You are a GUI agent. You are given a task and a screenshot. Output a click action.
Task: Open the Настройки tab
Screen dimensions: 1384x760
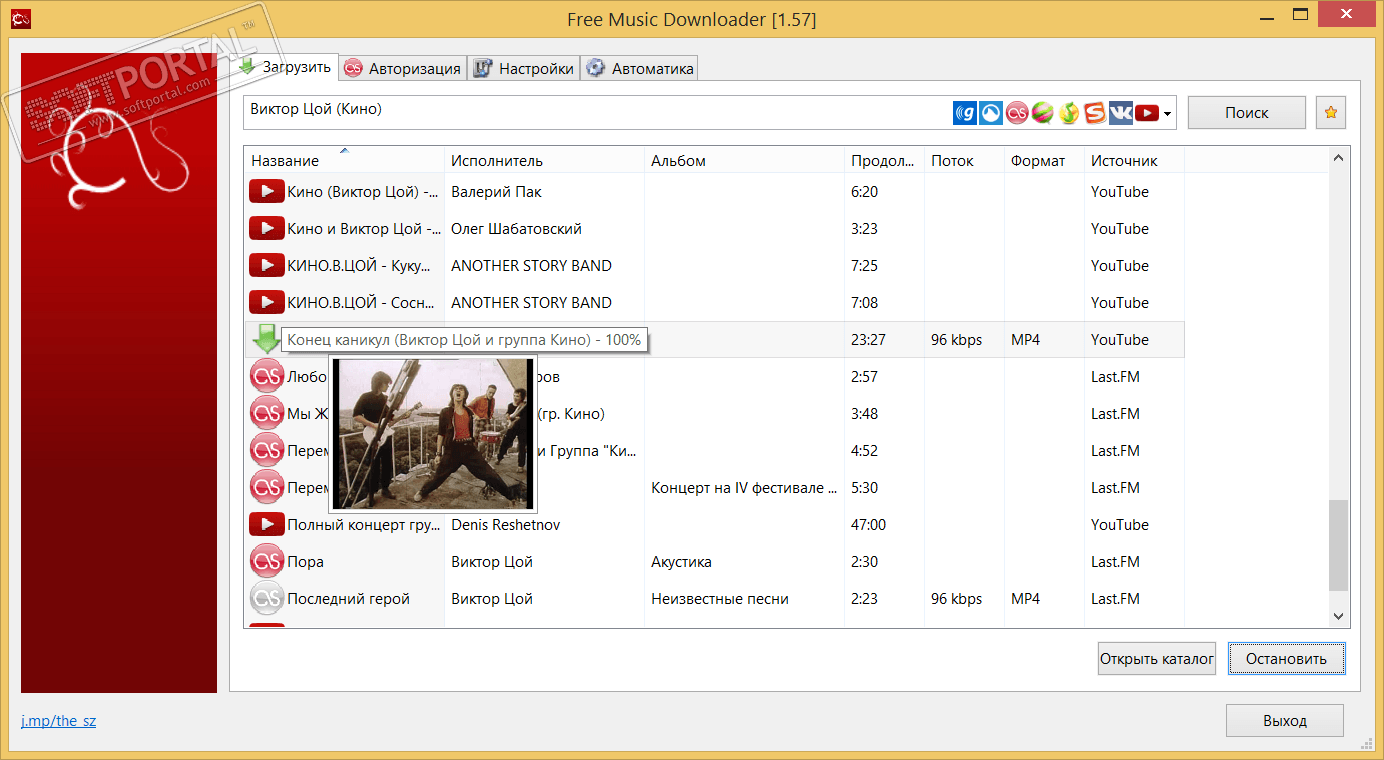pyautogui.click(x=524, y=68)
